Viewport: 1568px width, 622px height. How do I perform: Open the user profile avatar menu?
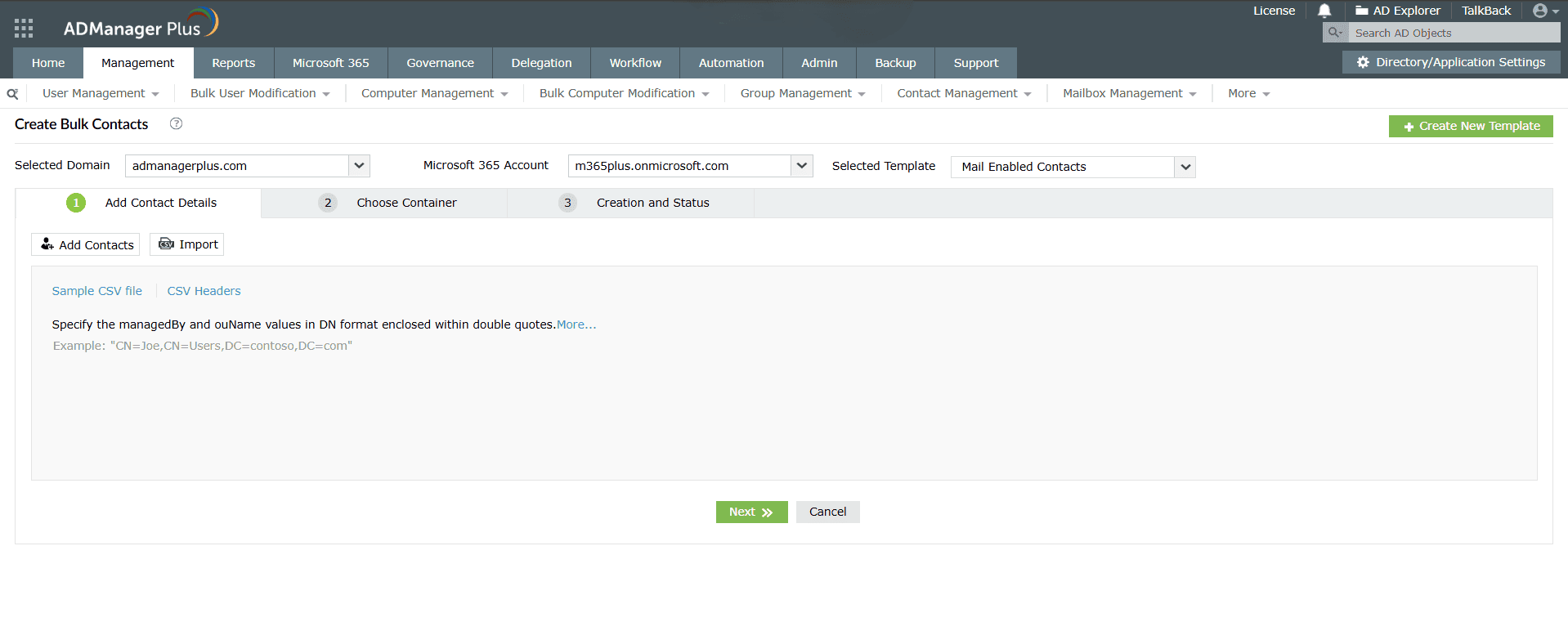(x=1545, y=11)
